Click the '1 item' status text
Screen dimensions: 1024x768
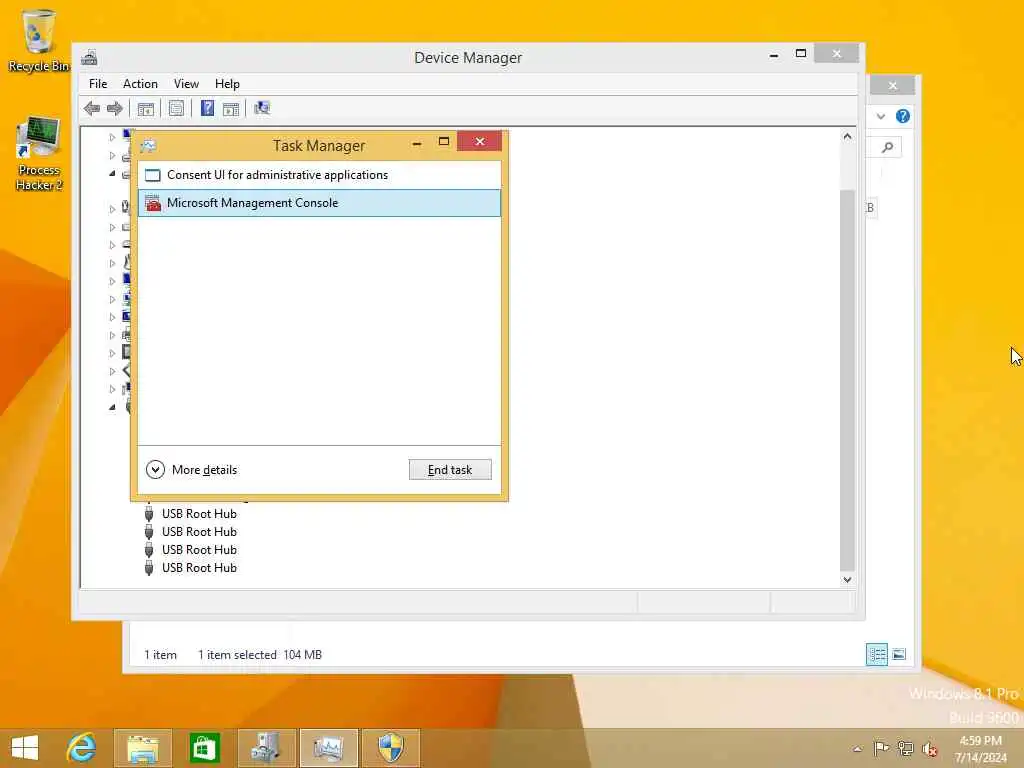coord(160,654)
